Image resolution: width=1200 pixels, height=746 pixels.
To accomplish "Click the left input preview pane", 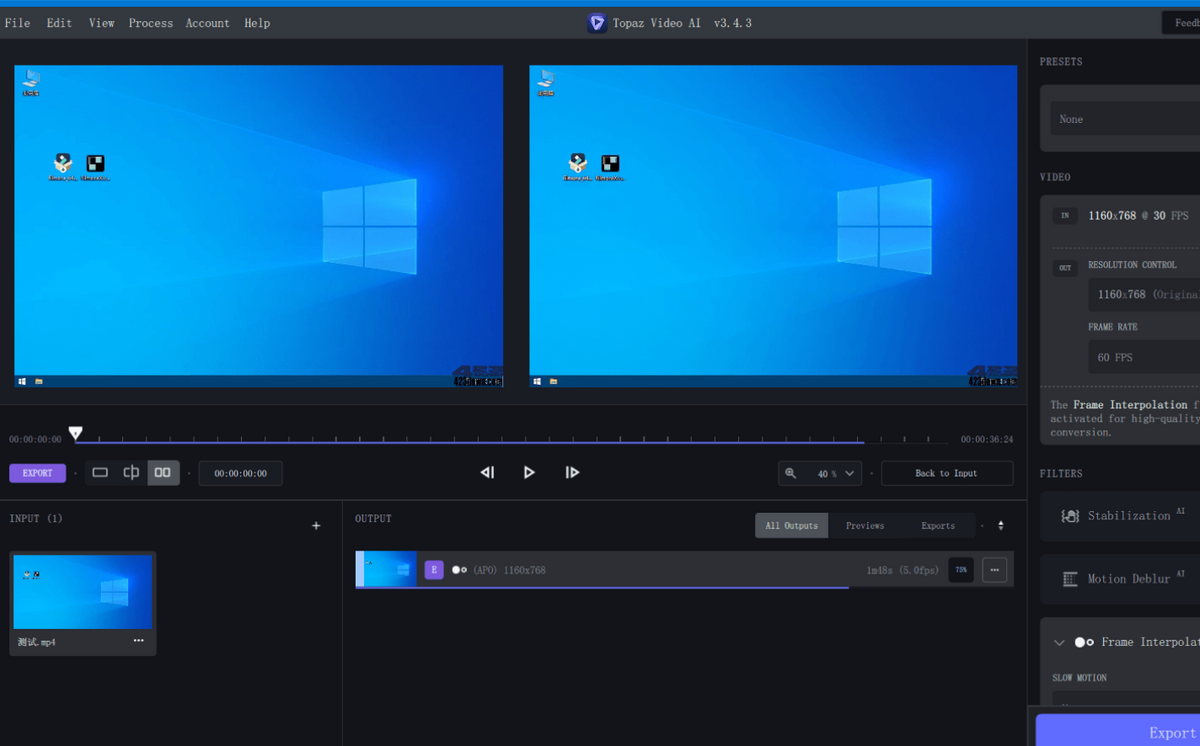I will [259, 226].
